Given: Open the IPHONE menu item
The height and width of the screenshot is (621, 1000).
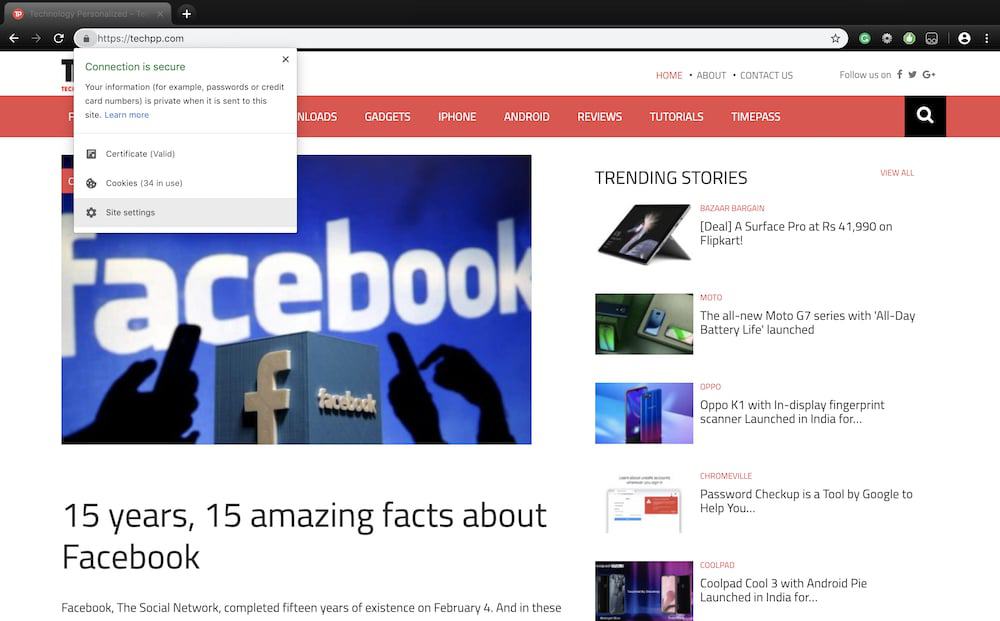Looking at the screenshot, I should pos(457,117).
